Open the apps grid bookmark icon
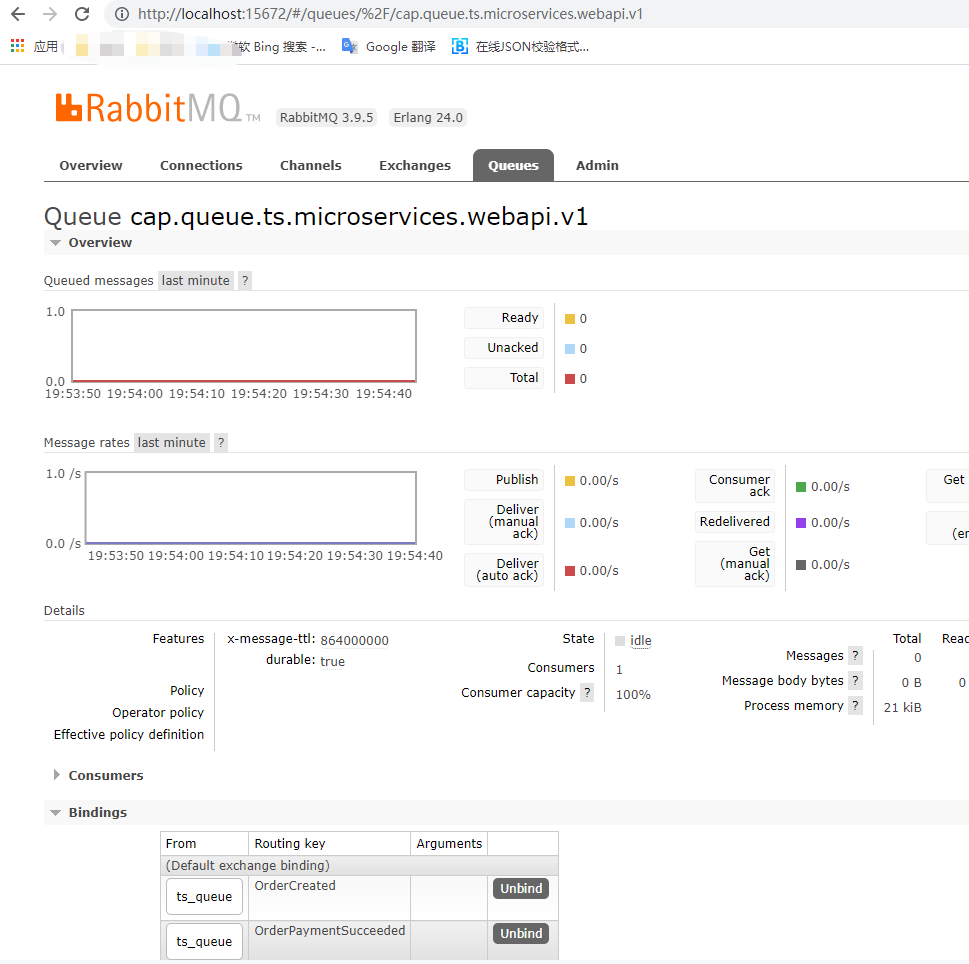 (x=17, y=46)
